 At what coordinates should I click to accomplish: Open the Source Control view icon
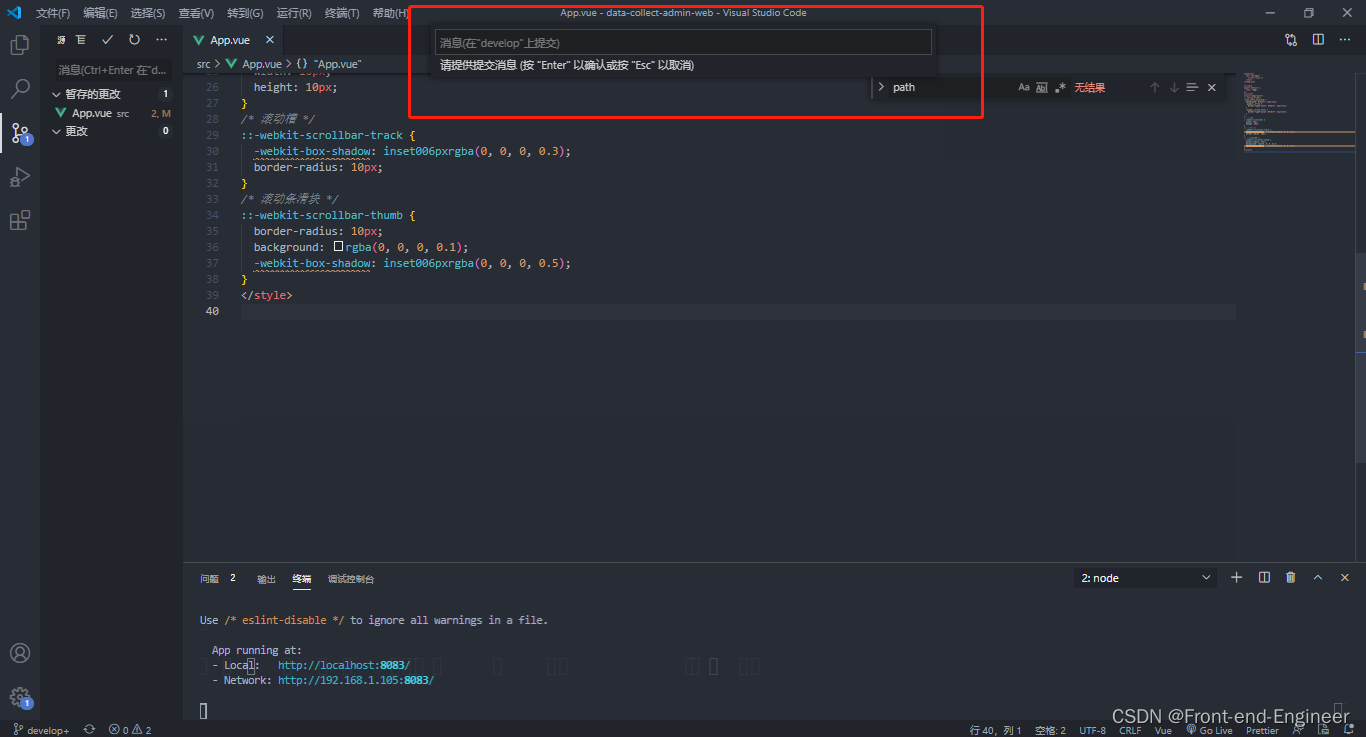20,133
